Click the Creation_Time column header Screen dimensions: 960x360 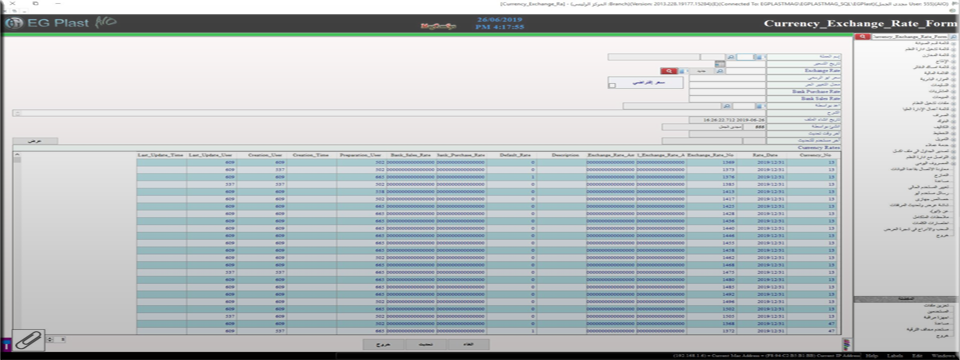(x=311, y=156)
